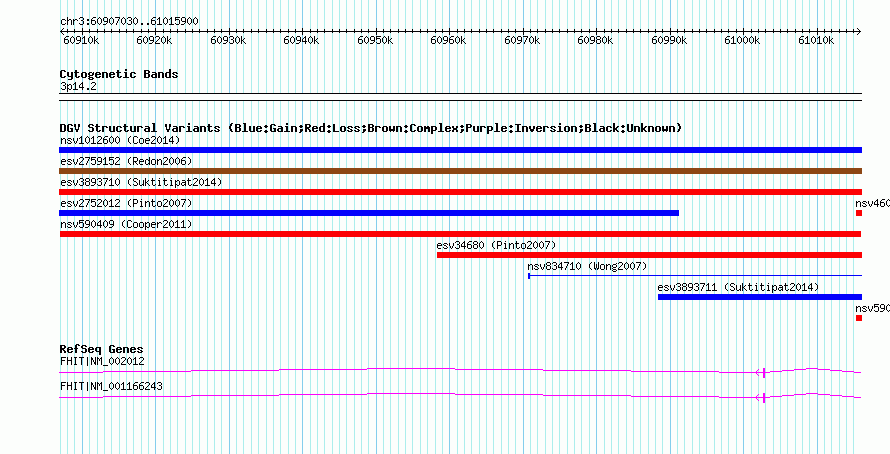
Task: Click the 60940k ruler tick label
Action: 302,40
